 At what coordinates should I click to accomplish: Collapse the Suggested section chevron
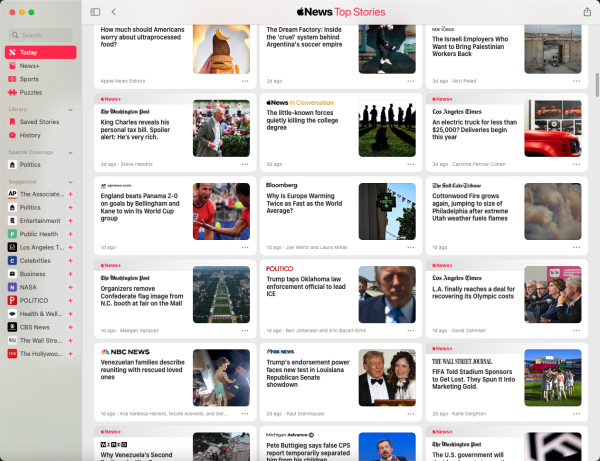(x=70, y=182)
